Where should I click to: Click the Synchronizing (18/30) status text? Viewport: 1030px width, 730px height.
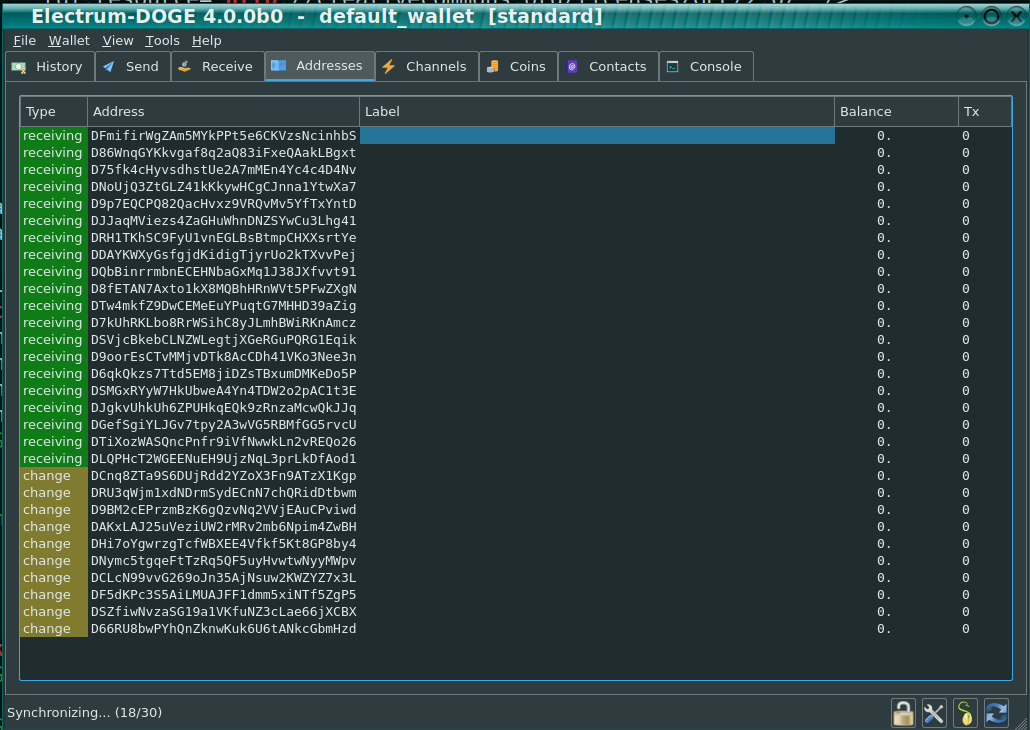pyautogui.click(x=84, y=713)
